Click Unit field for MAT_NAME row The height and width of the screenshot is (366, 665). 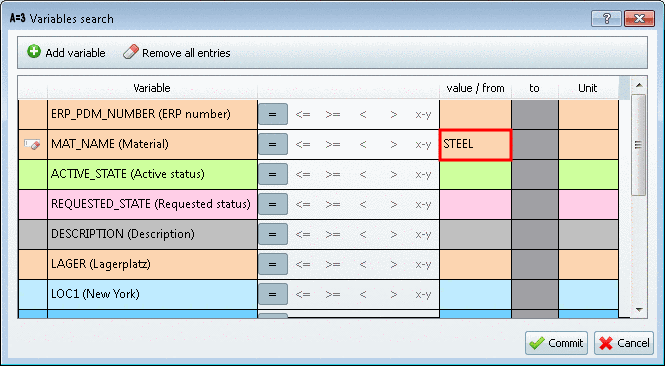tap(588, 145)
